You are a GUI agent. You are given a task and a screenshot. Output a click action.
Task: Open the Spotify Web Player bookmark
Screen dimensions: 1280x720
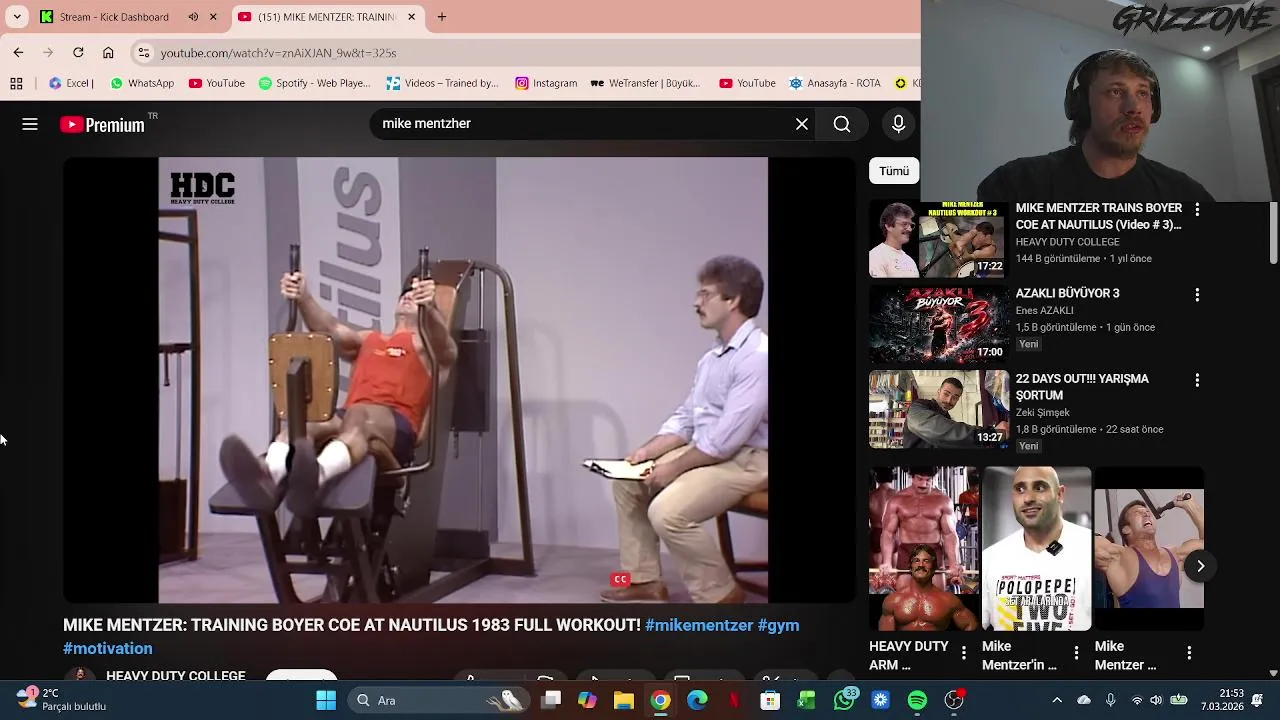(x=314, y=83)
